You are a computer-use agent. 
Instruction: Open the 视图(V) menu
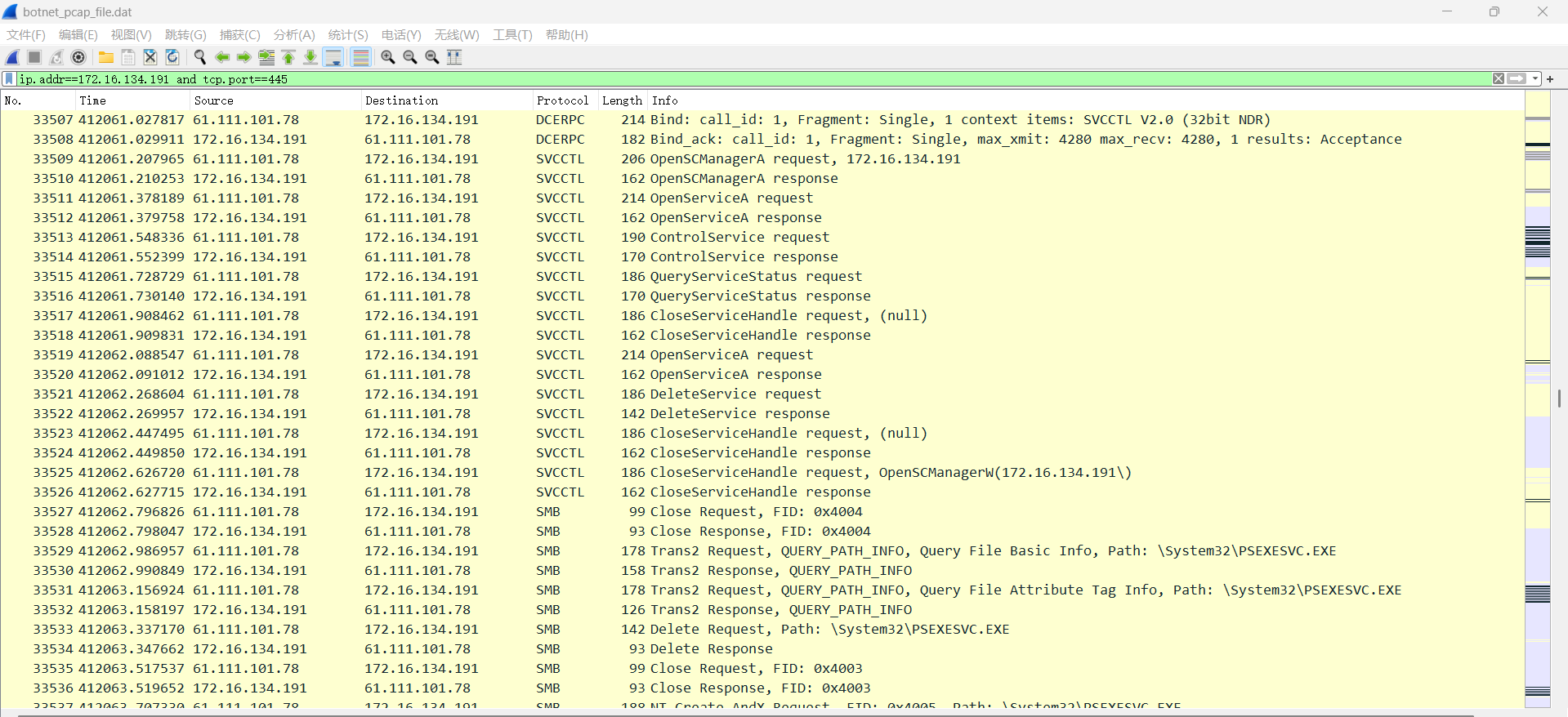pos(132,35)
